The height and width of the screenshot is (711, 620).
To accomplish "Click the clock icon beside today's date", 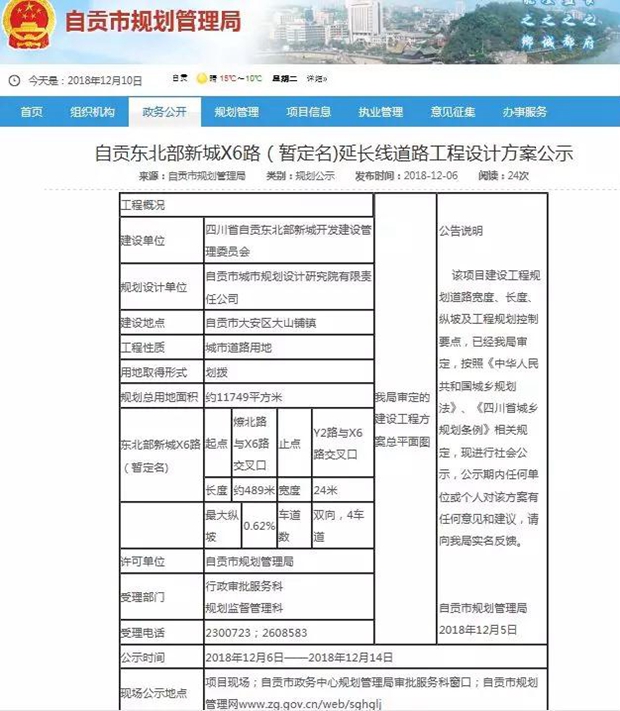I will (x=13, y=80).
